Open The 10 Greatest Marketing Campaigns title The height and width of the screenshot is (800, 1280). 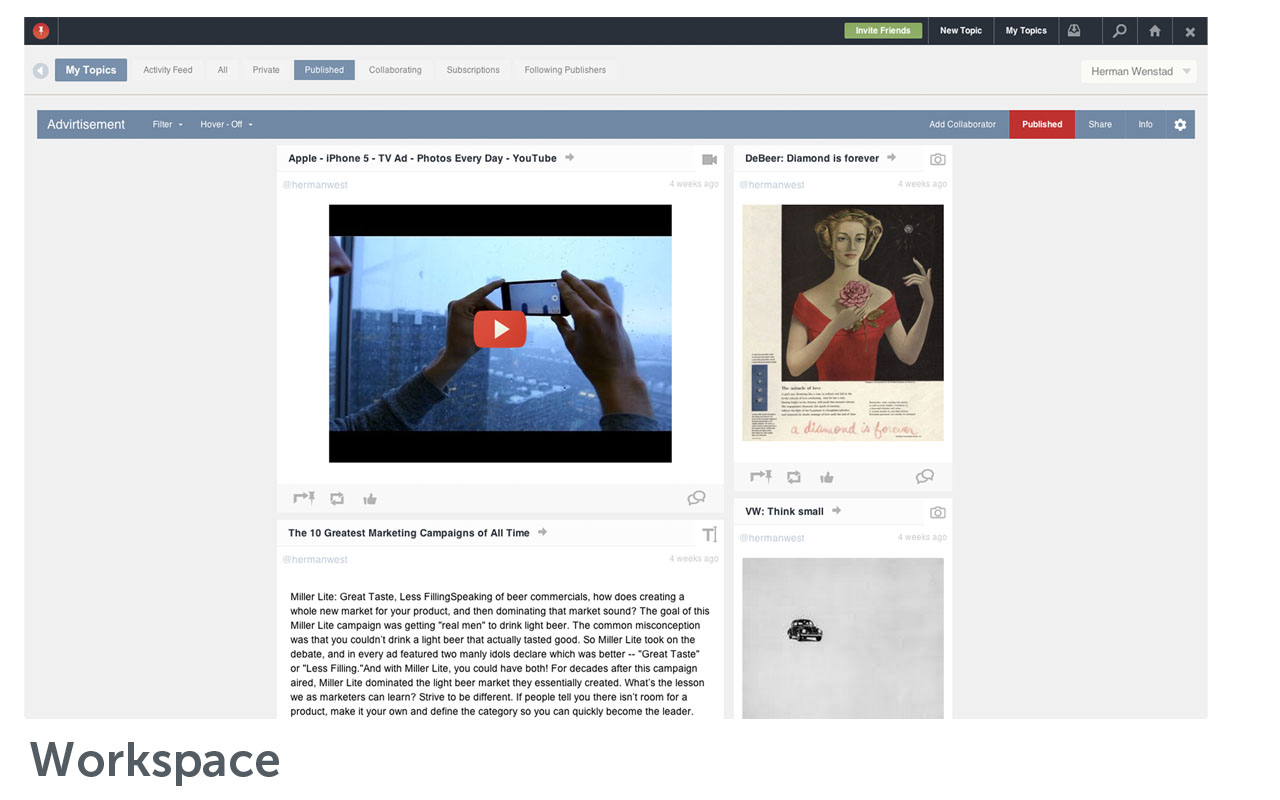click(409, 533)
